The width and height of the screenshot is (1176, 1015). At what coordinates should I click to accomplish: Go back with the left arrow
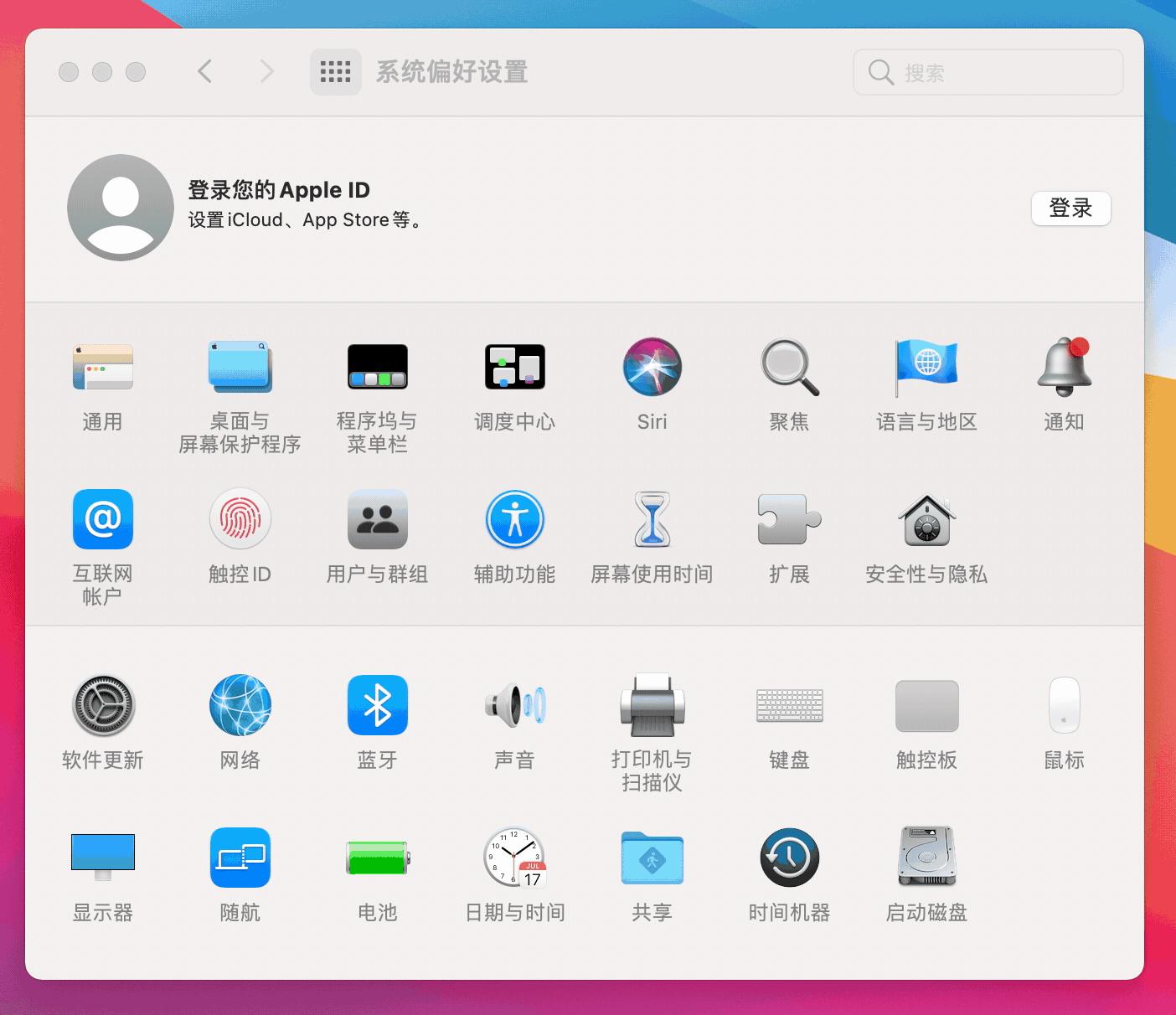[x=204, y=72]
